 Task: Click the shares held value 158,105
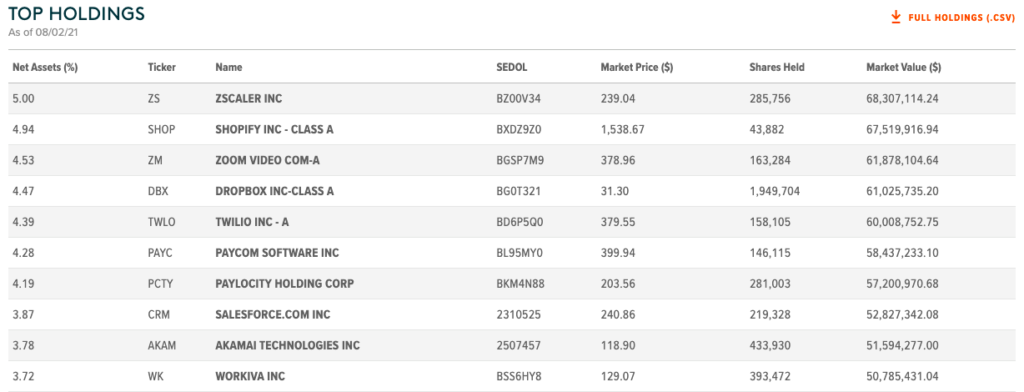pos(769,222)
